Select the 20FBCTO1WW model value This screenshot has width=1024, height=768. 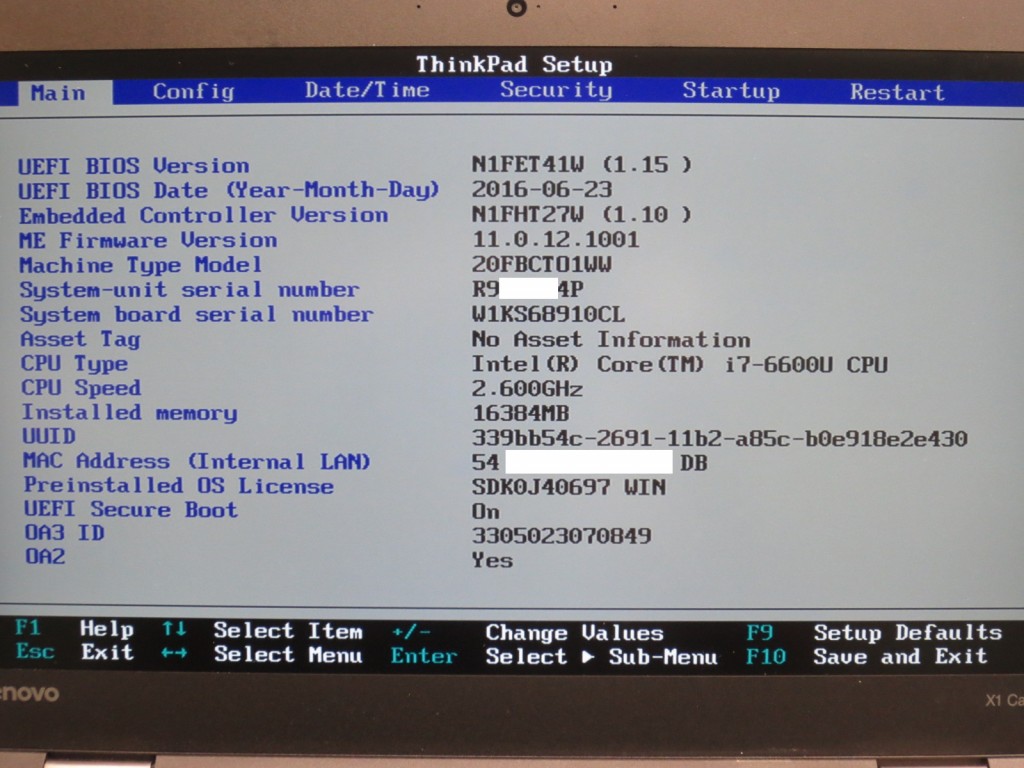pos(541,264)
